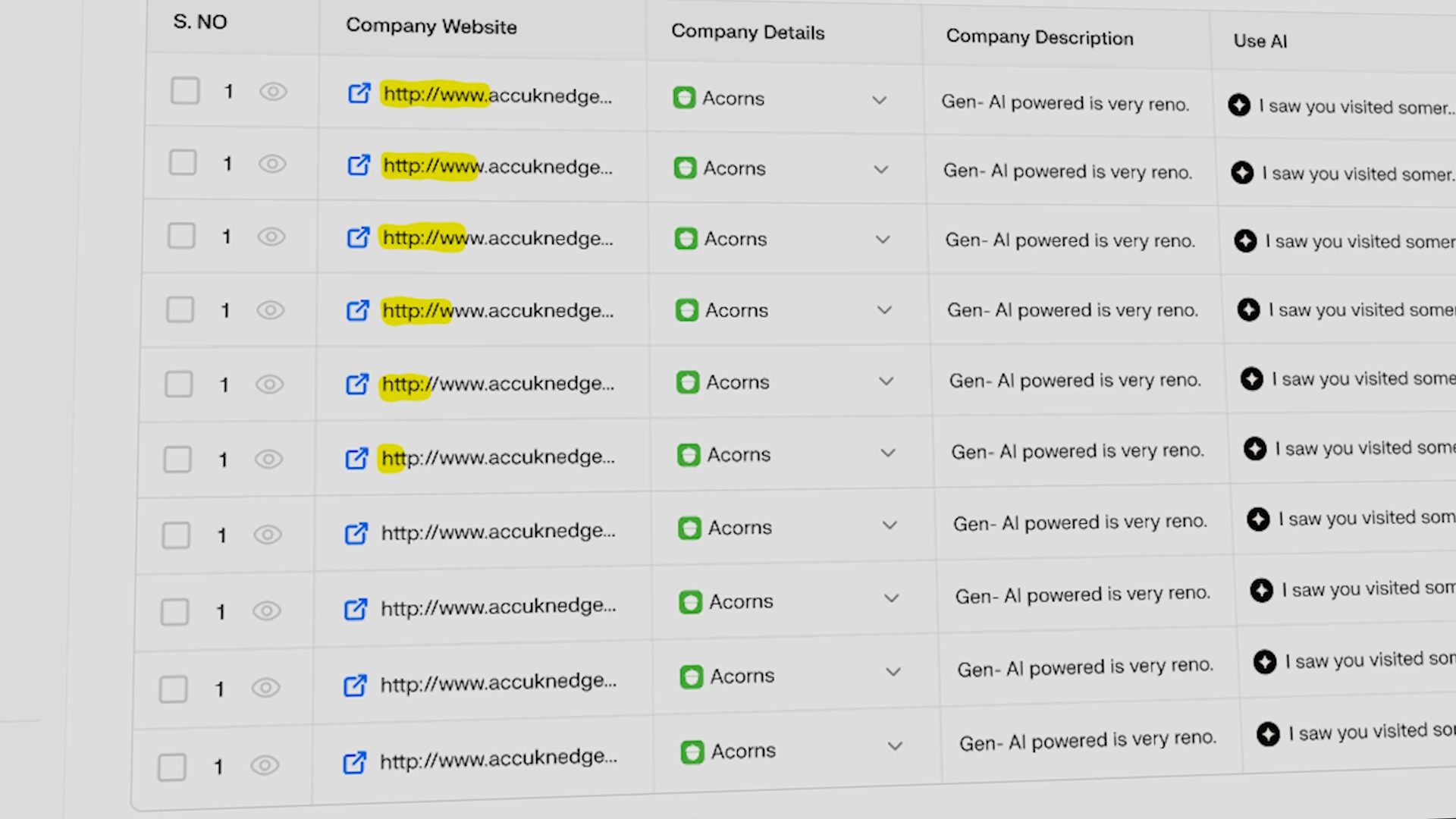Click the AI sparkle icon in fifth row
This screenshot has height=819, width=1456.
point(1252,378)
